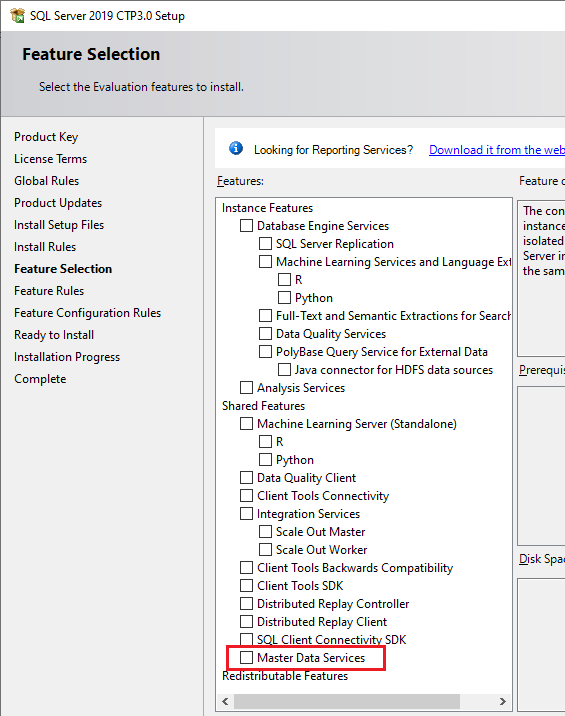The image size is (565, 716).
Task: Check R under Machine Learning Services instance feature
Action: tap(285, 279)
